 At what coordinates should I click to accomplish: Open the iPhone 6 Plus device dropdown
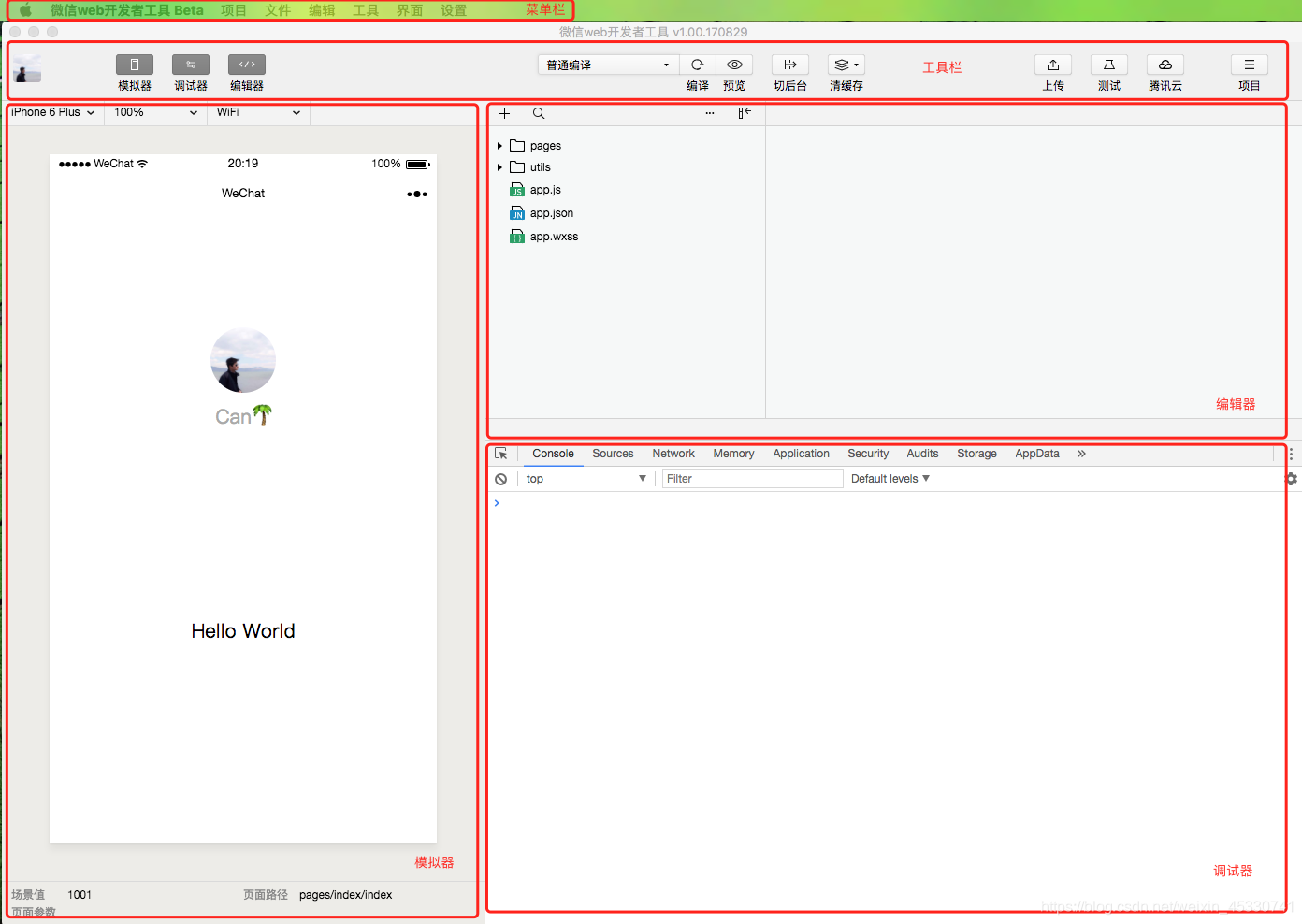[52, 112]
